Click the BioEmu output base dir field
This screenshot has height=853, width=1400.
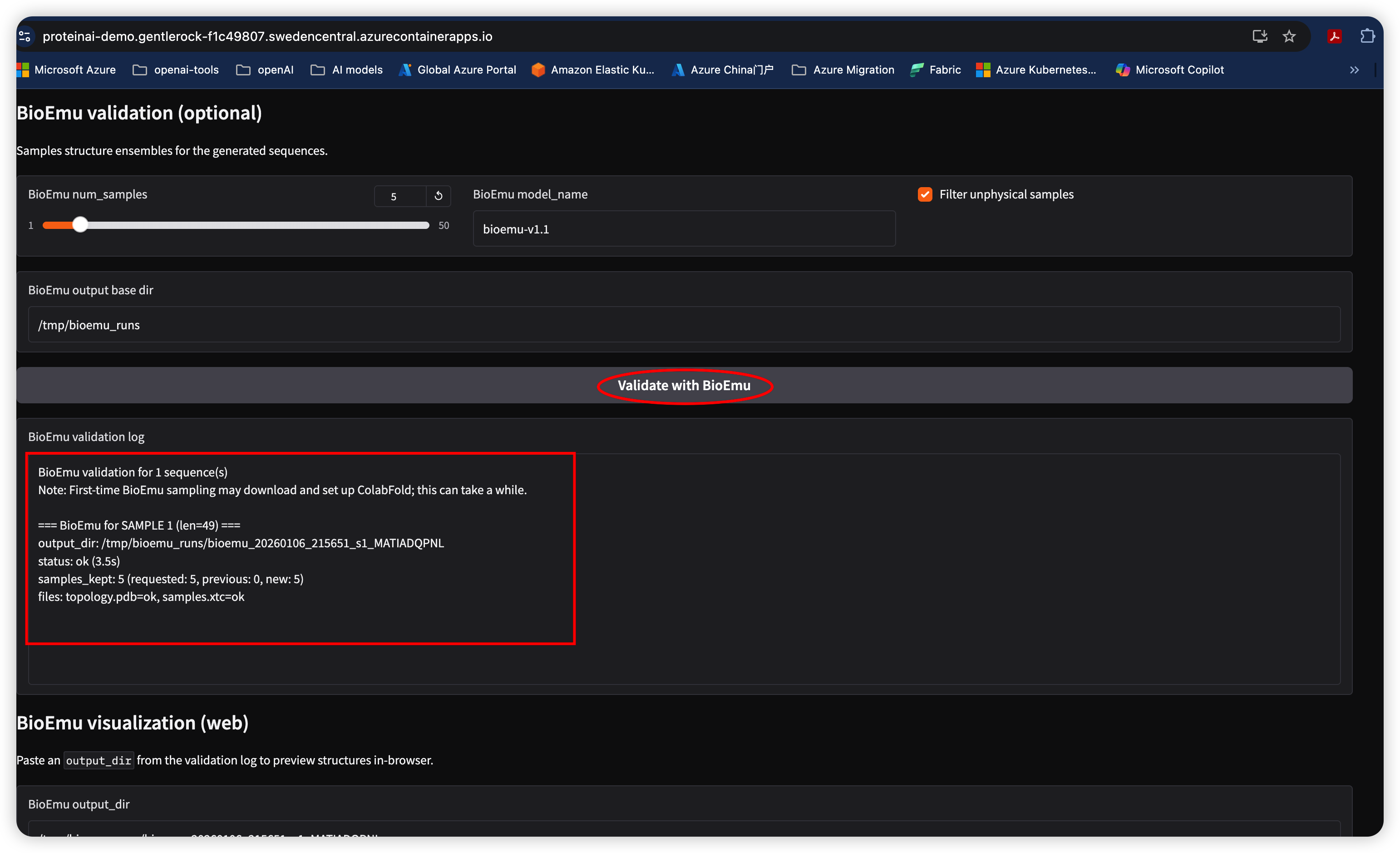(684, 325)
